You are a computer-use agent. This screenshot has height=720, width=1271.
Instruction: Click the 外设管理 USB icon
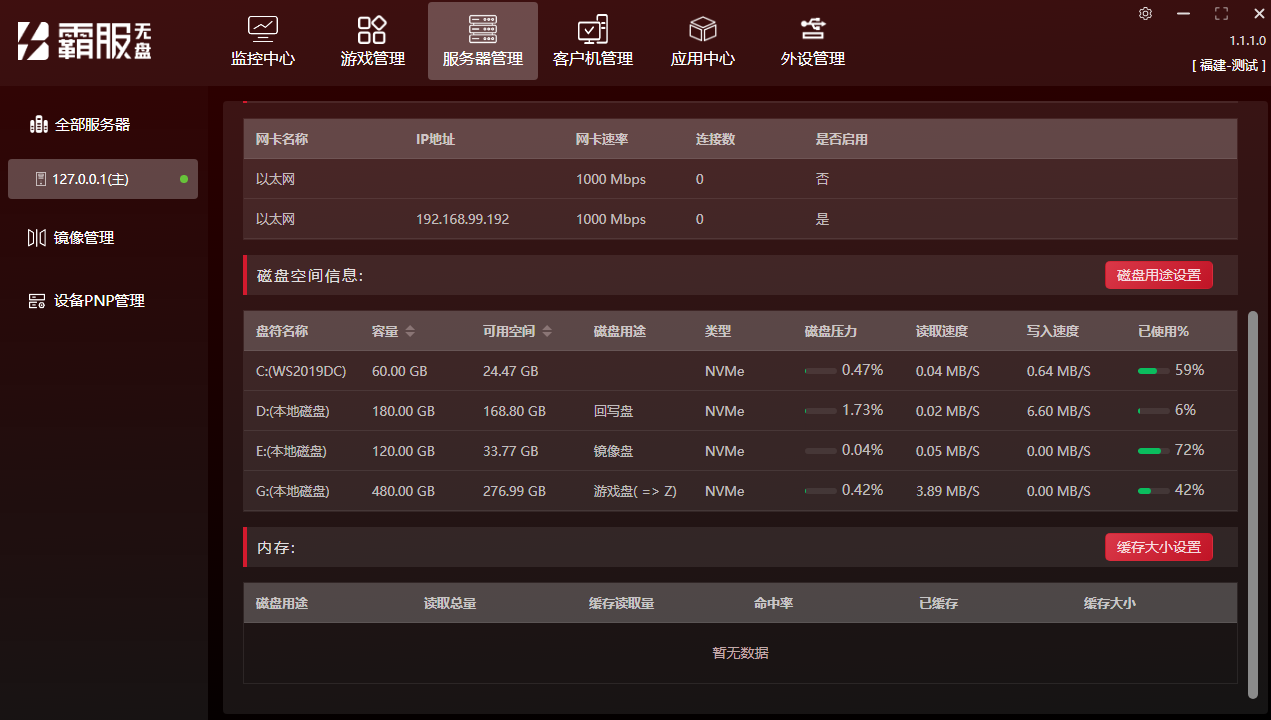point(813,28)
